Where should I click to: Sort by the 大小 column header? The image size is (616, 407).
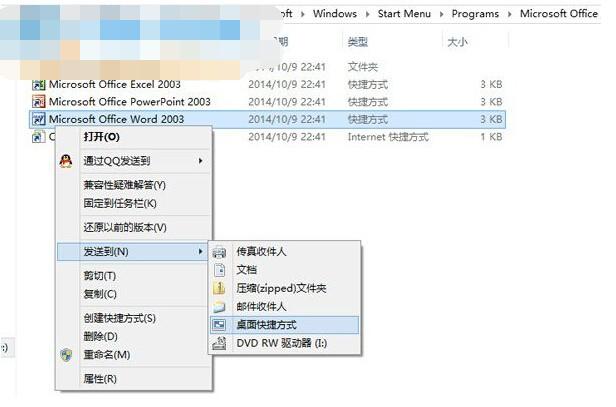[458, 42]
